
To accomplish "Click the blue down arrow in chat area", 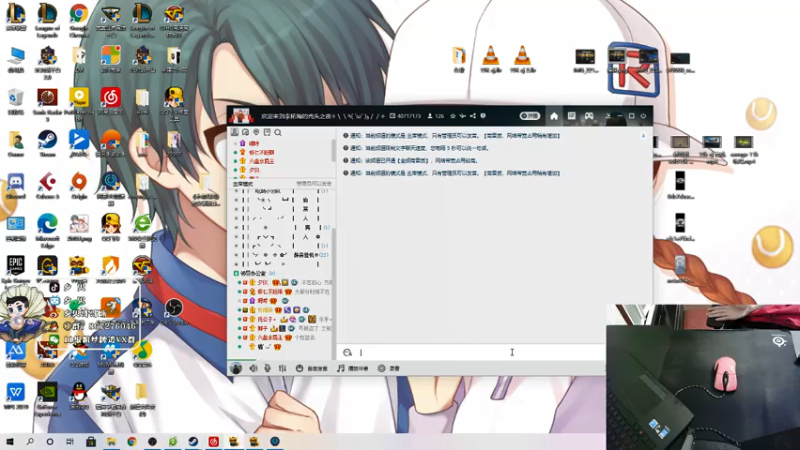I will point(643,136).
